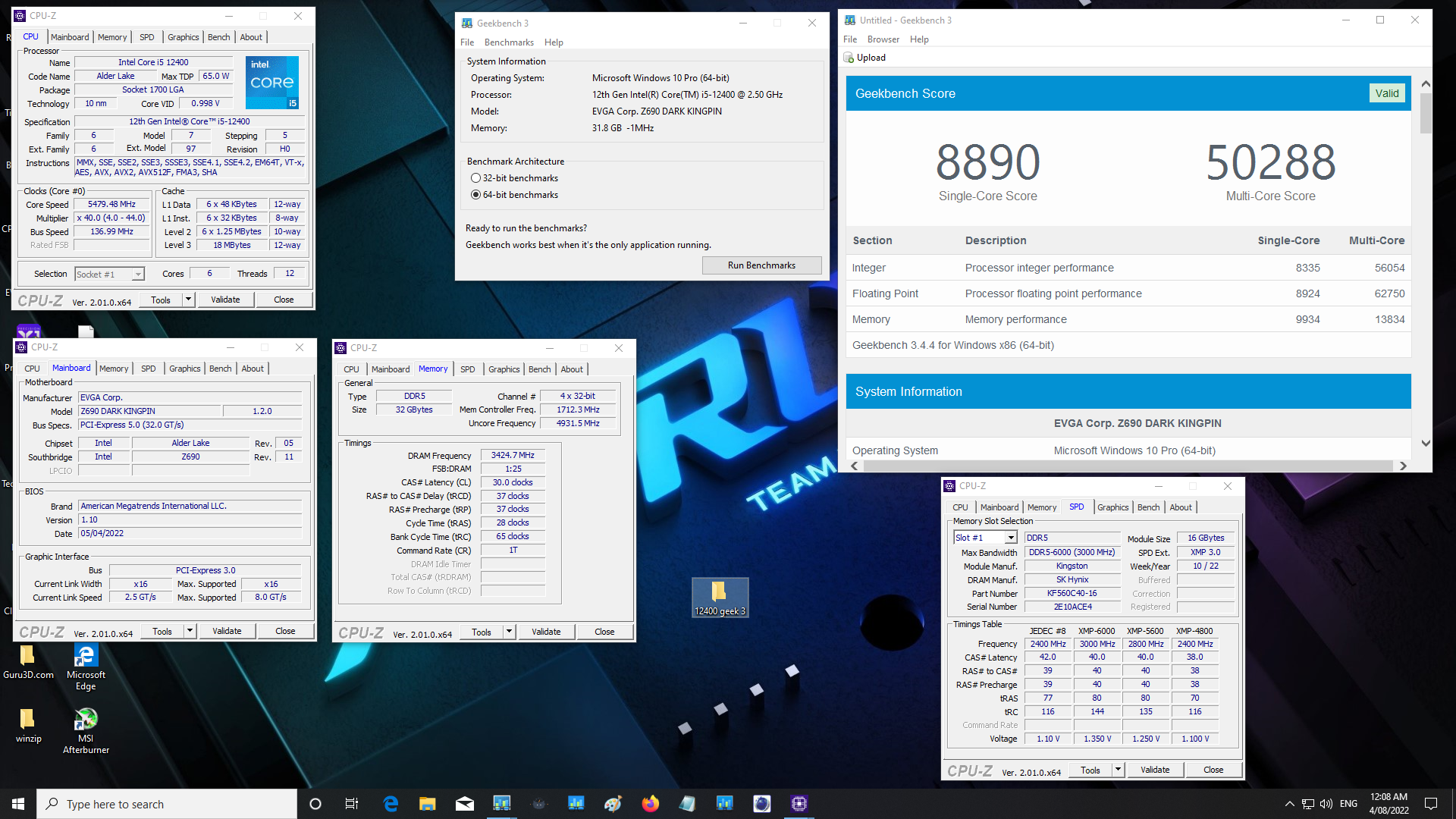1456x819 pixels.
Task: Show hidden system tray icons
Action: tap(1289, 804)
